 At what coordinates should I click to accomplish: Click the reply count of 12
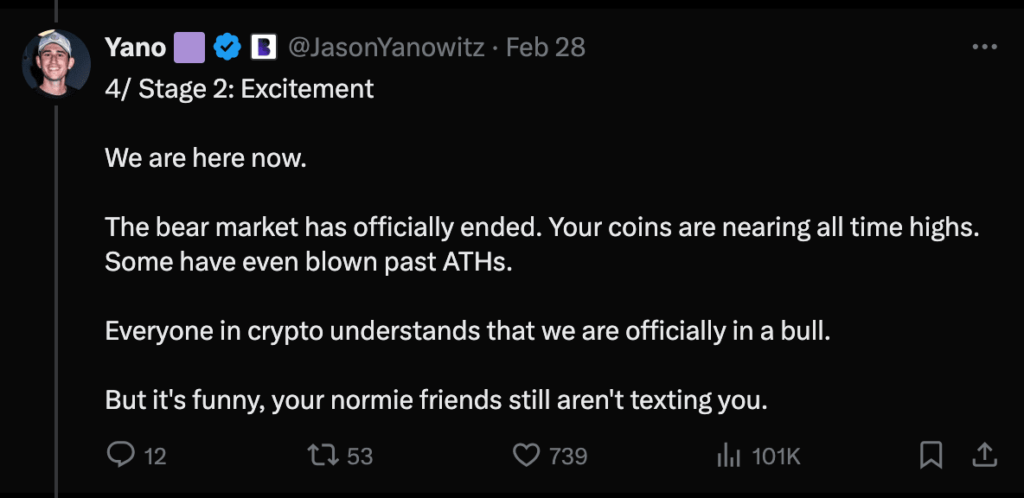[x=155, y=457]
